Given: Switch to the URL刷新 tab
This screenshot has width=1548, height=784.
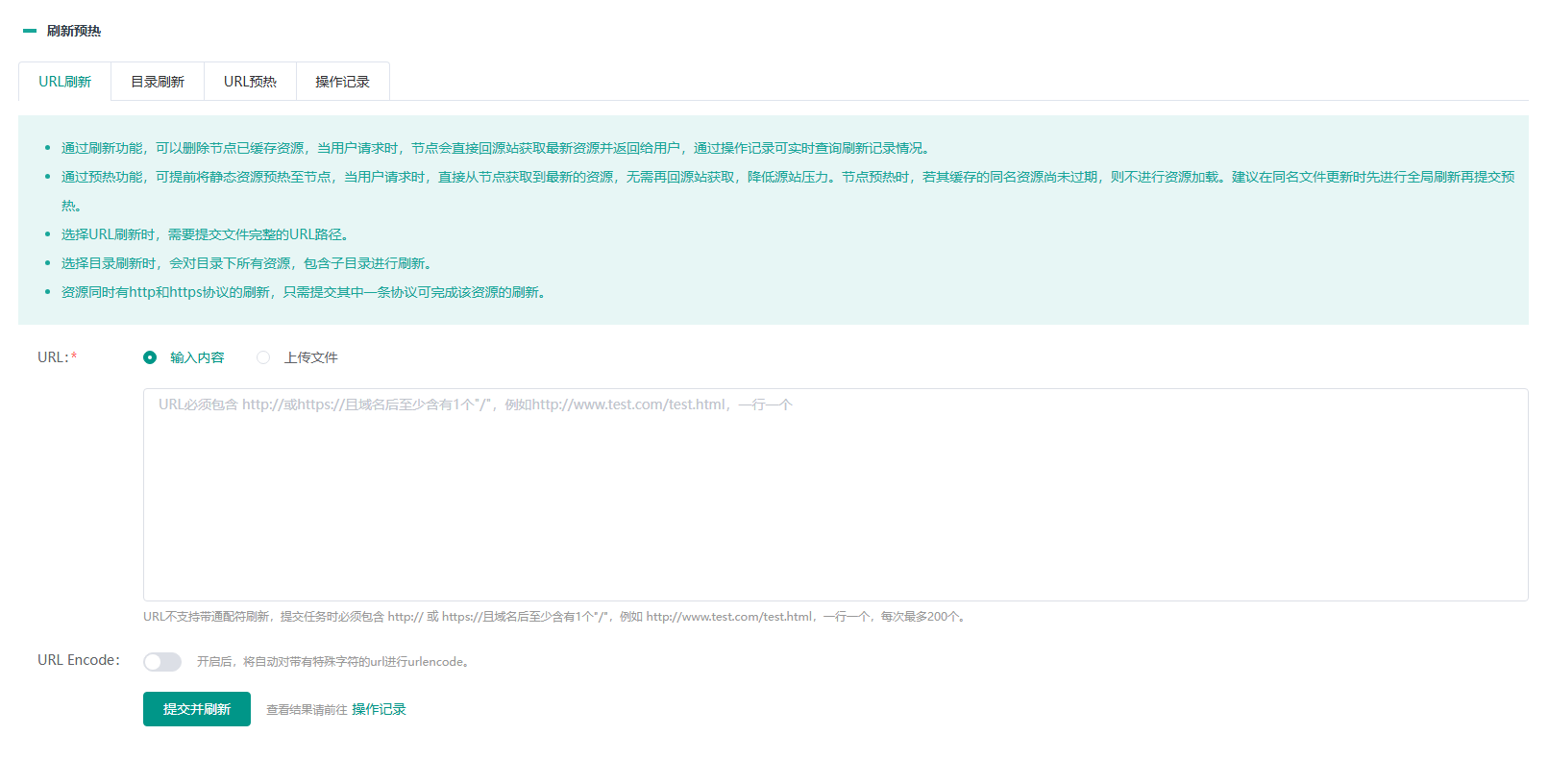Looking at the screenshot, I should [x=64, y=82].
